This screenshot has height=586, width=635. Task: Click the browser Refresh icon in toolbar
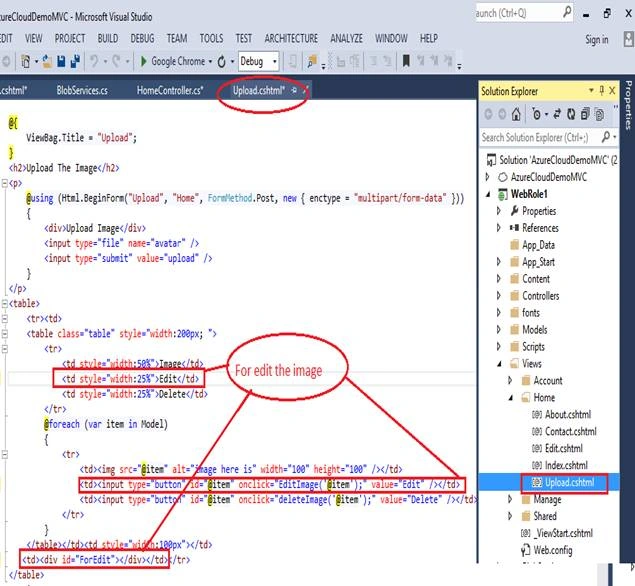pyautogui.click(x=222, y=62)
